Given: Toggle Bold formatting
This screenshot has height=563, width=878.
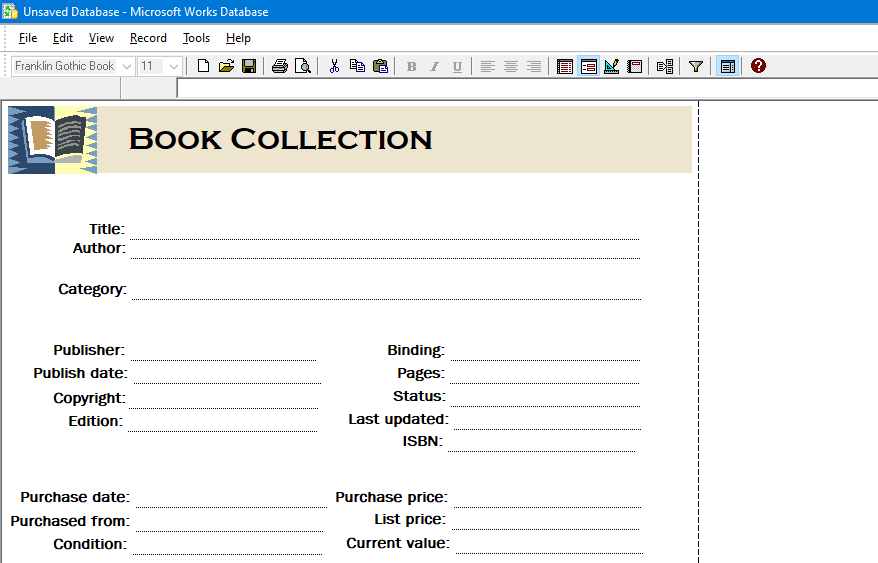Looking at the screenshot, I should [411, 66].
